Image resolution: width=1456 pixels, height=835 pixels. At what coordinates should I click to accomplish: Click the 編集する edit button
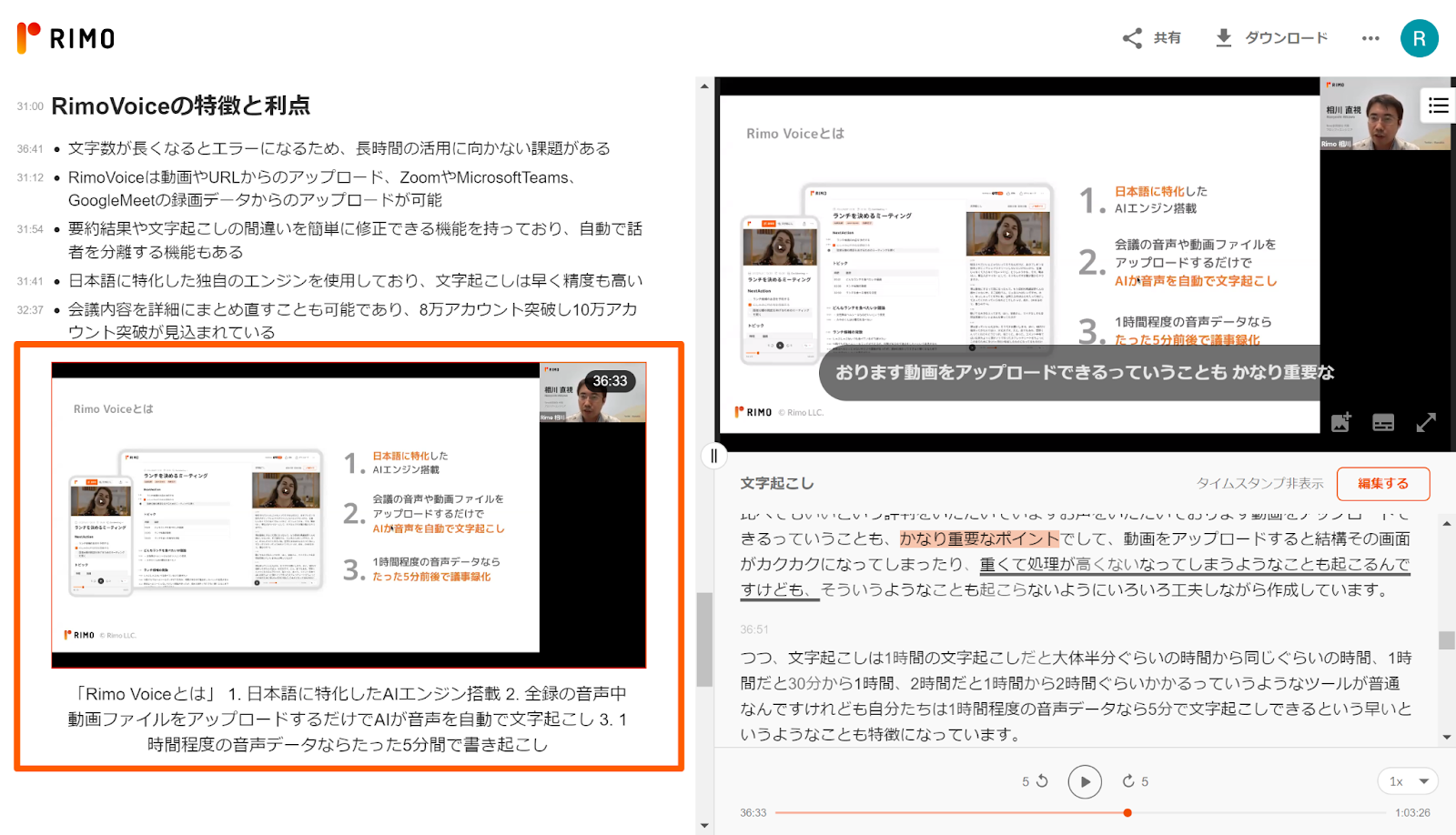[1382, 483]
